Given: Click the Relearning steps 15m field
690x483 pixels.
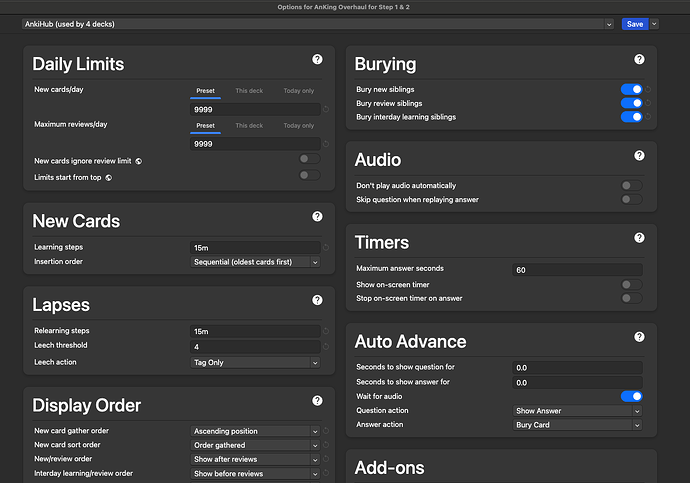Looking at the screenshot, I should [x=255, y=331].
